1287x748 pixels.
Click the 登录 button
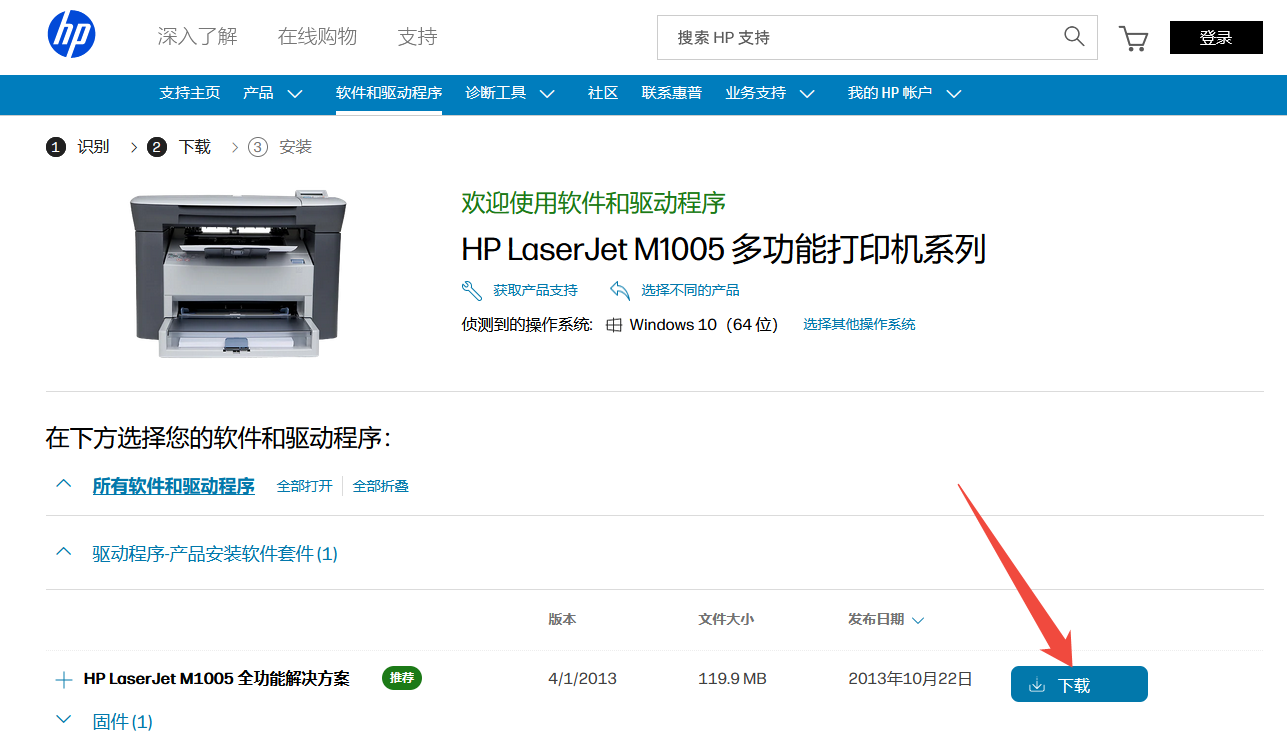tap(1215, 38)
